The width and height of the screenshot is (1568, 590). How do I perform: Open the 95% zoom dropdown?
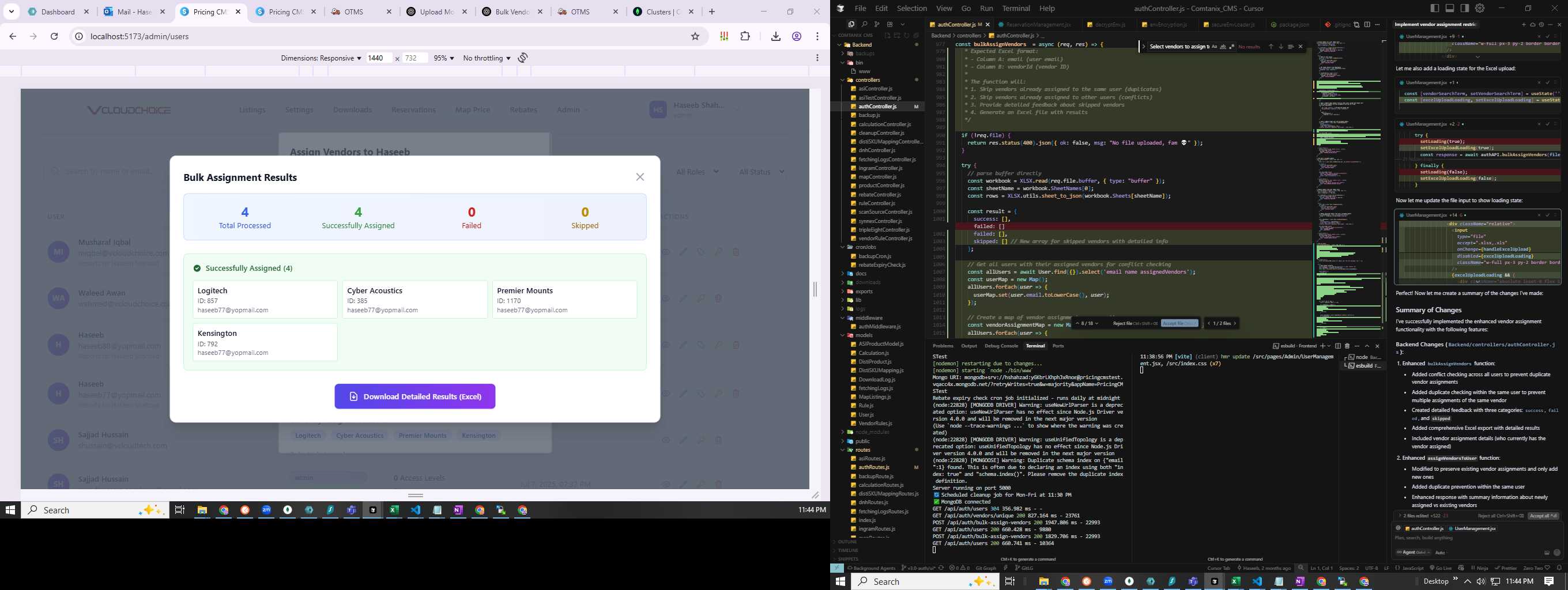coord(444,58)
